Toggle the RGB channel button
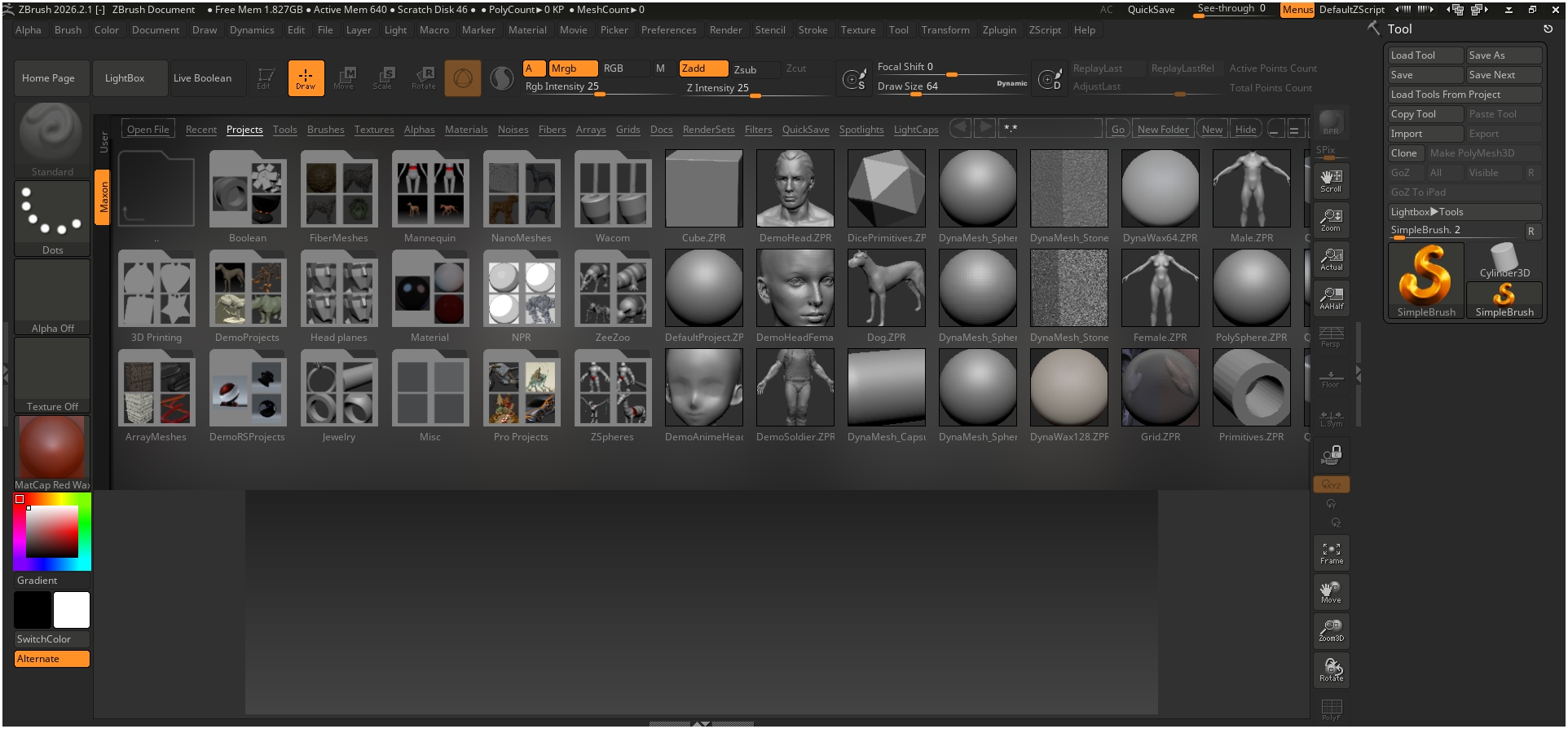 click(x=624, y=68)
